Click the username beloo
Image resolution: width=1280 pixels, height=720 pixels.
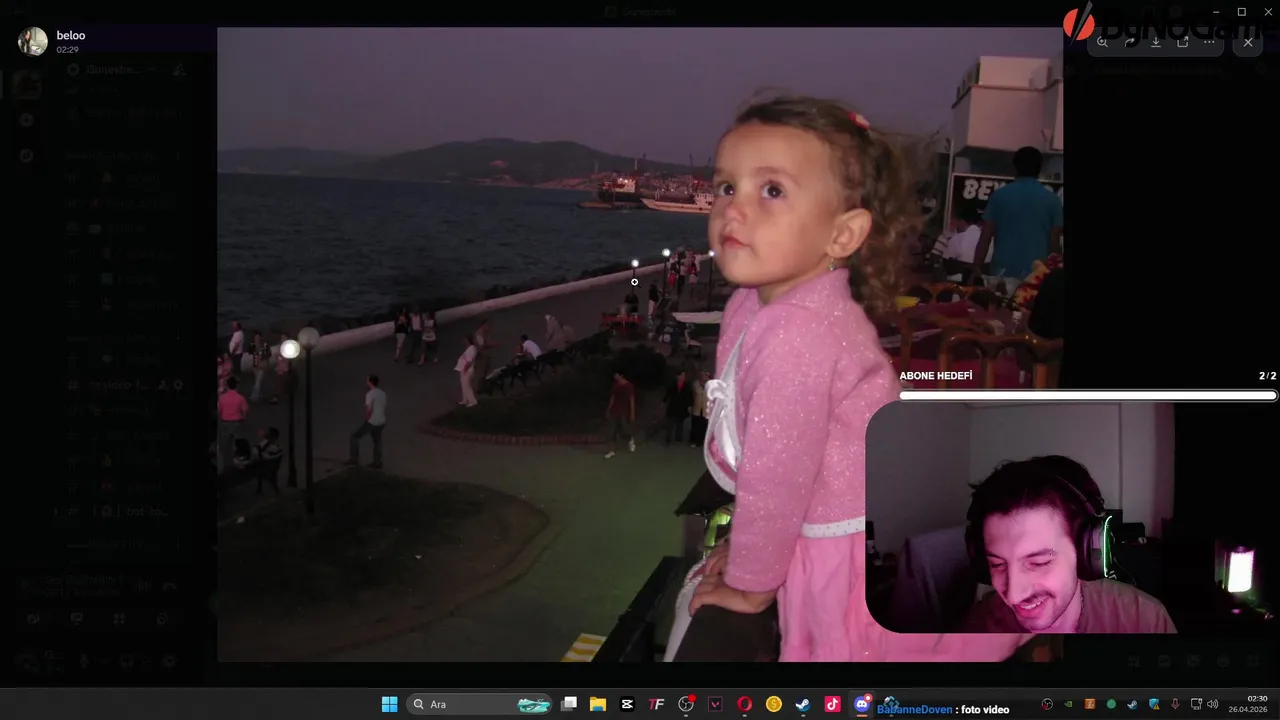71,35
